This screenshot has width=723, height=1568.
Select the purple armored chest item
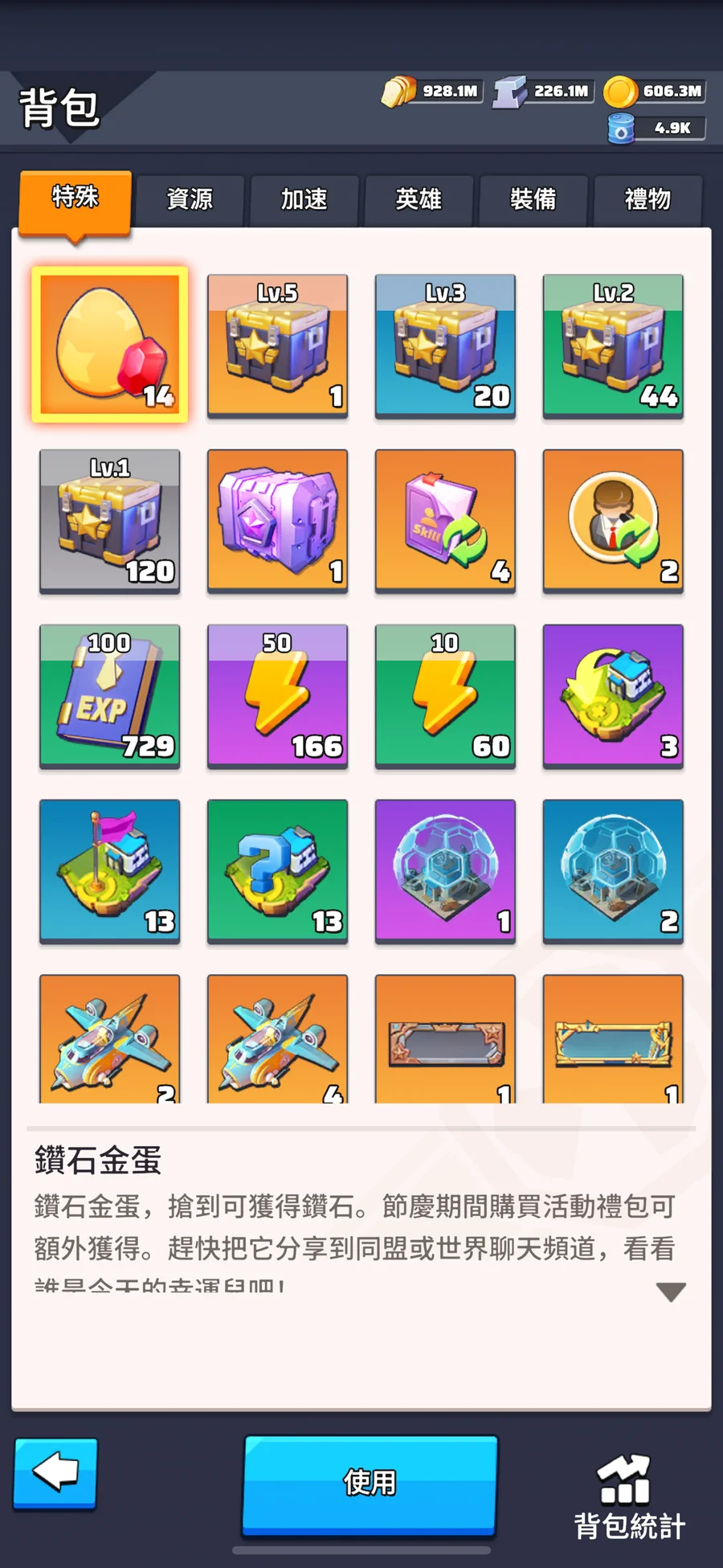tap(277, 521)
